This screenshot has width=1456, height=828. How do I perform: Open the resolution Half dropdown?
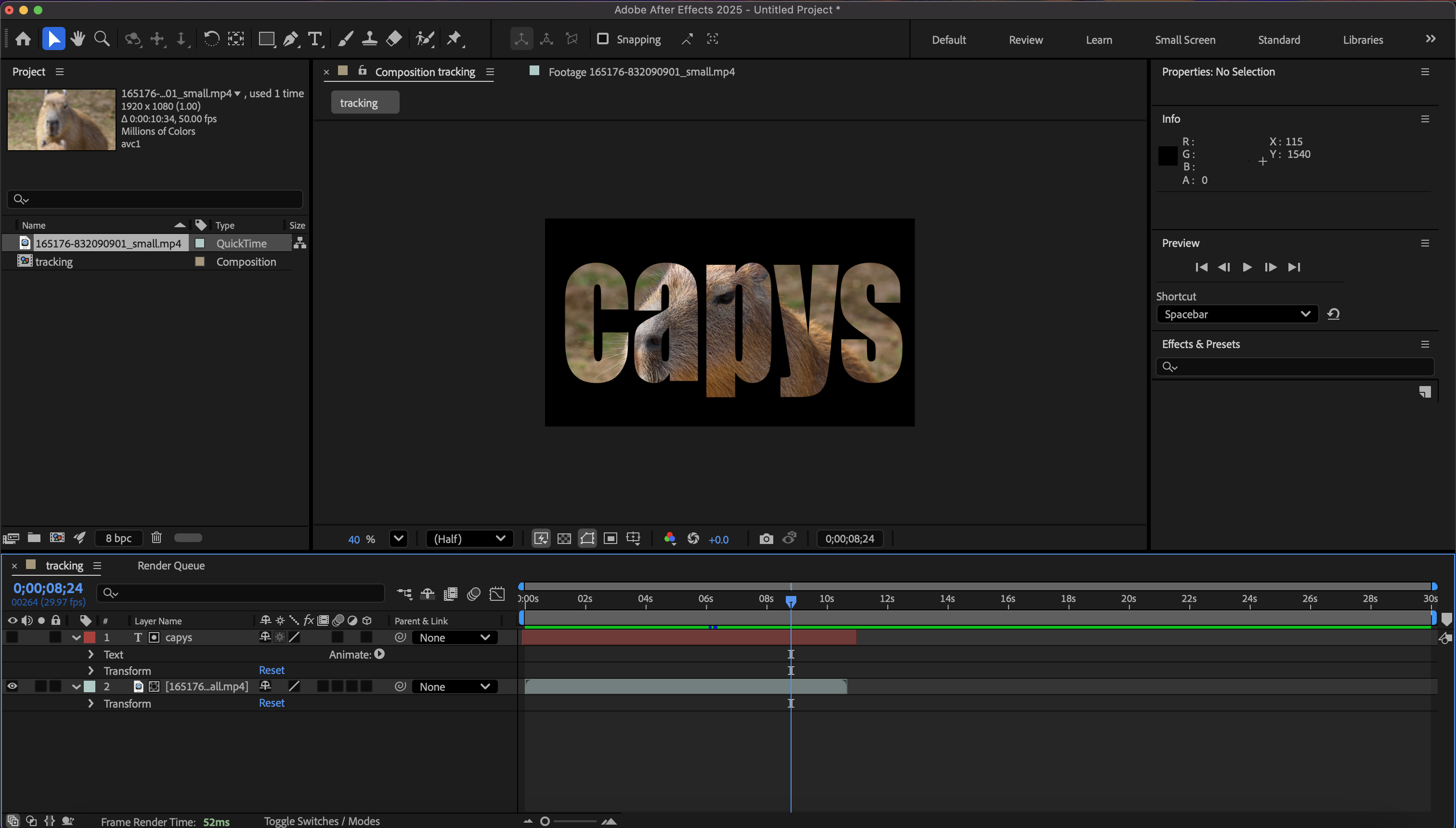click(x=469, y=539)
